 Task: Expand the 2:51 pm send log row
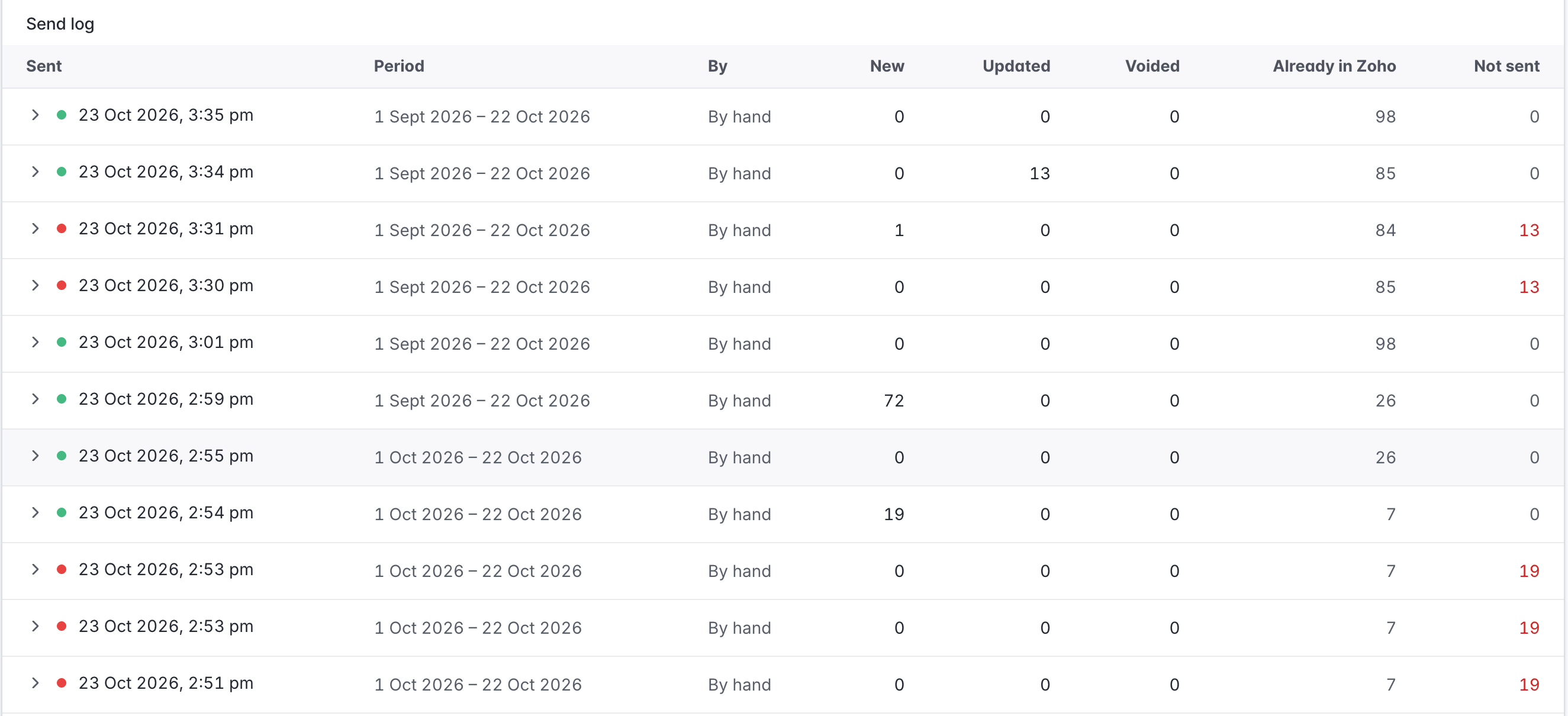(x=36, y=682)
